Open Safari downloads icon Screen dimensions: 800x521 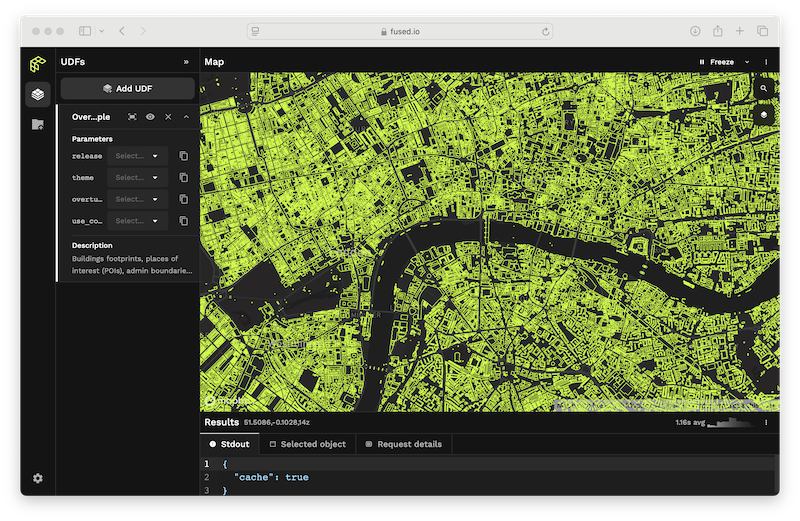(x=695, y=31)
